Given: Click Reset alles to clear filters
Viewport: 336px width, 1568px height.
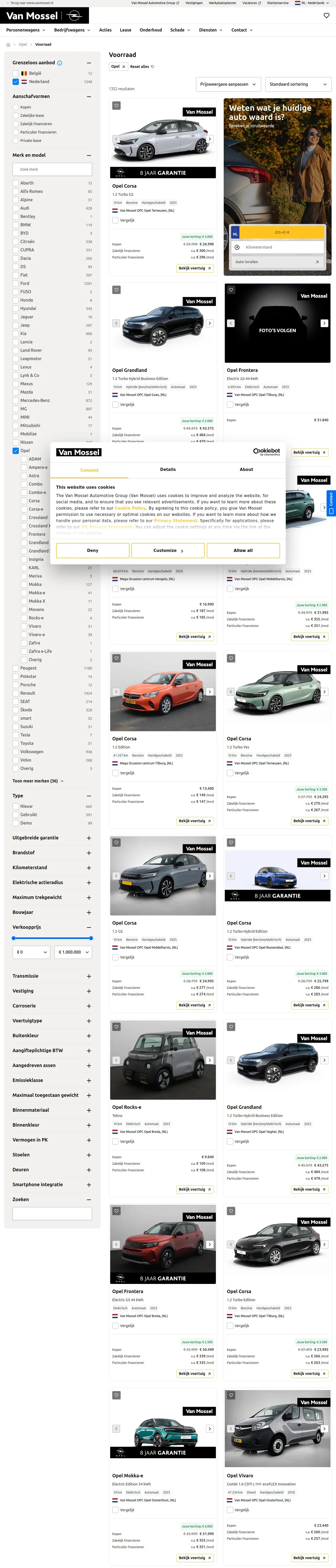Looking at the screenshot, I should (142, 66).
